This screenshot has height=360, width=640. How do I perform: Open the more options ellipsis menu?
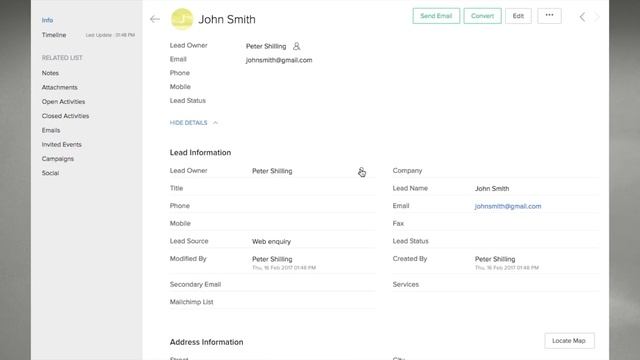[x=549, y=16]
